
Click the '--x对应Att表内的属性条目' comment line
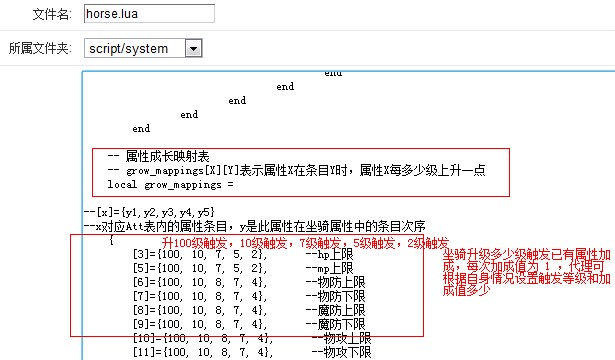(x=255, y=226)
